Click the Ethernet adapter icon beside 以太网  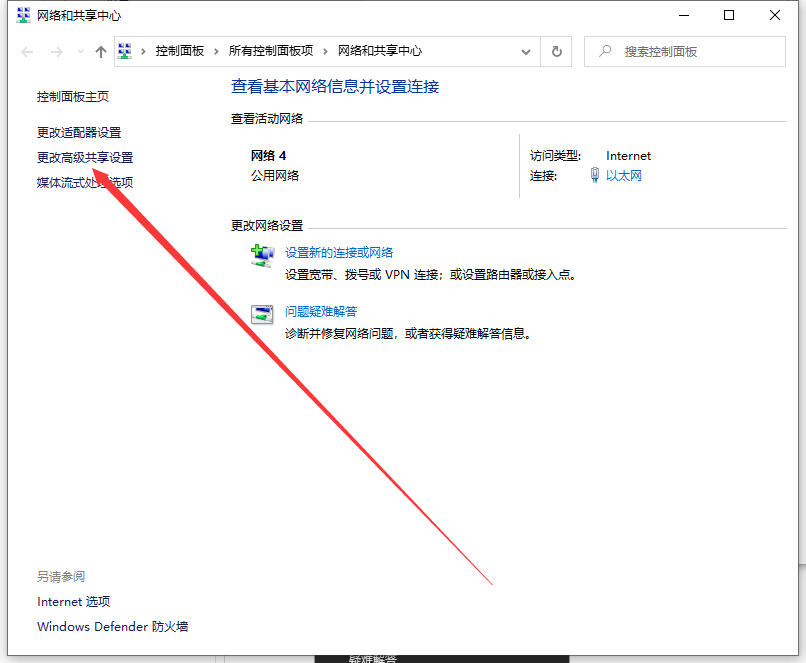pyautogui.click(x=594, y=176)
